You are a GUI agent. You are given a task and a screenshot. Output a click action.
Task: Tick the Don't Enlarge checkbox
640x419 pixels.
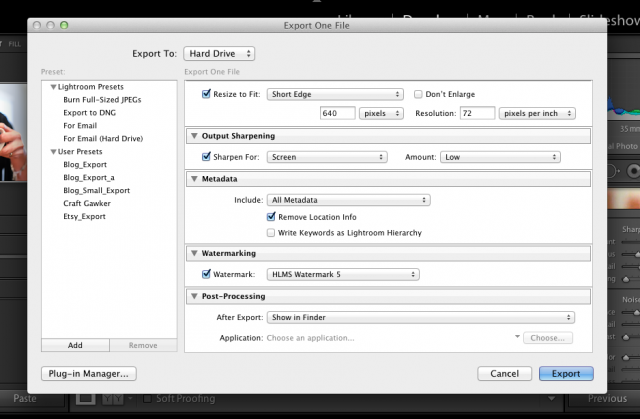418,94
